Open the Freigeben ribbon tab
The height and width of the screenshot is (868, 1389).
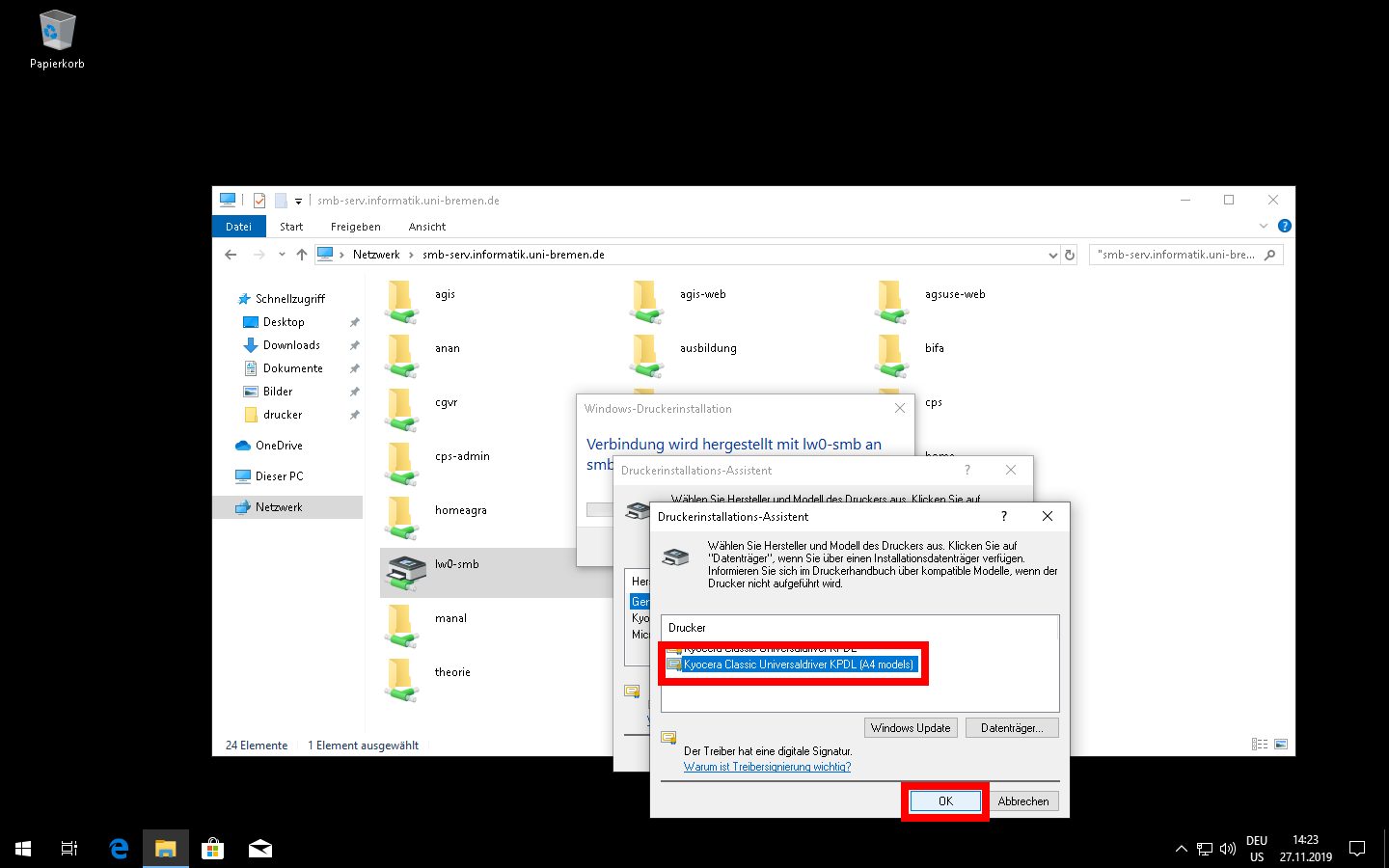[x=356, y=227]
